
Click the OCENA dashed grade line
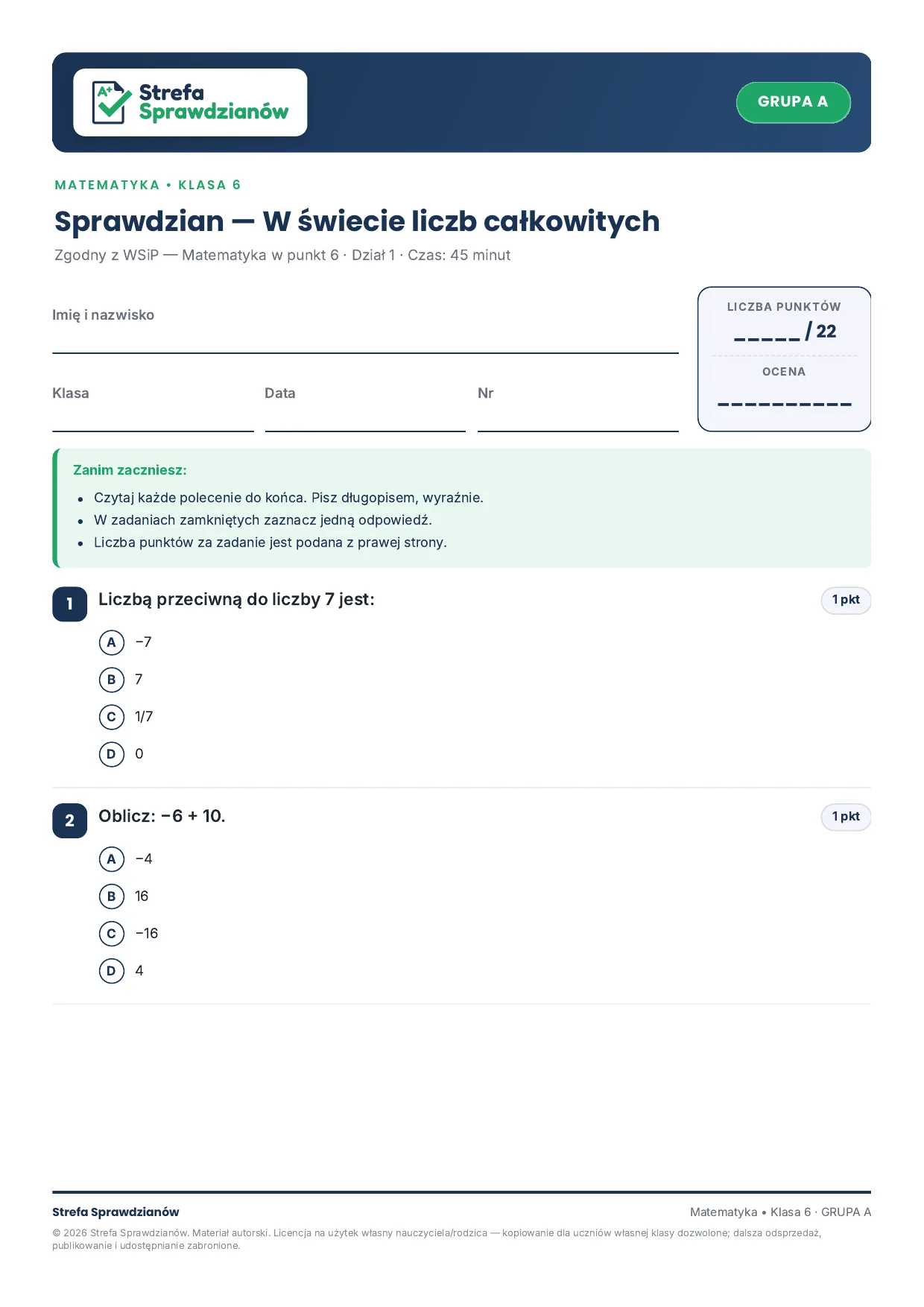click(x=784, y=405)
